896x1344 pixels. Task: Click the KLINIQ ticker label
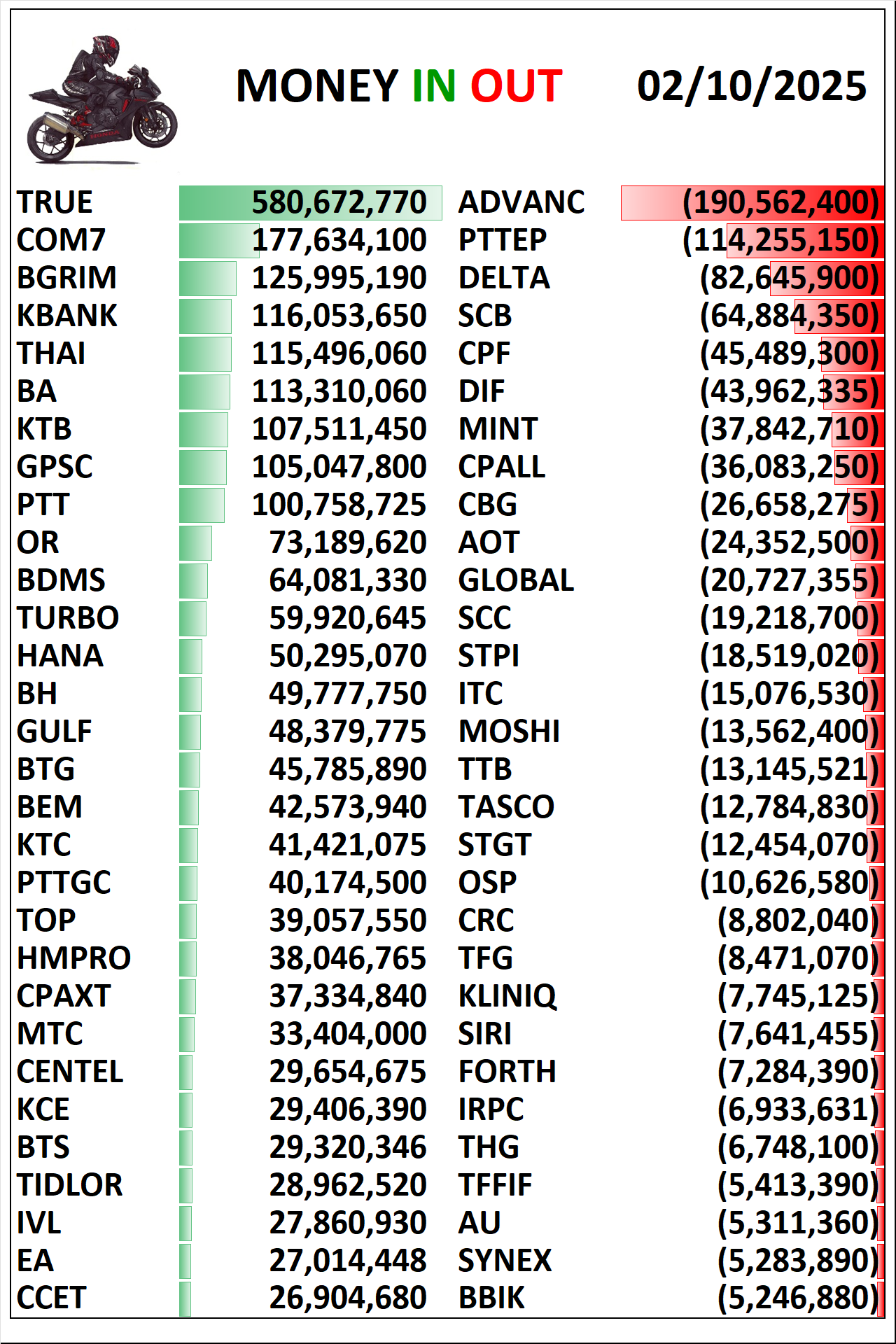(x=507, y=996)
